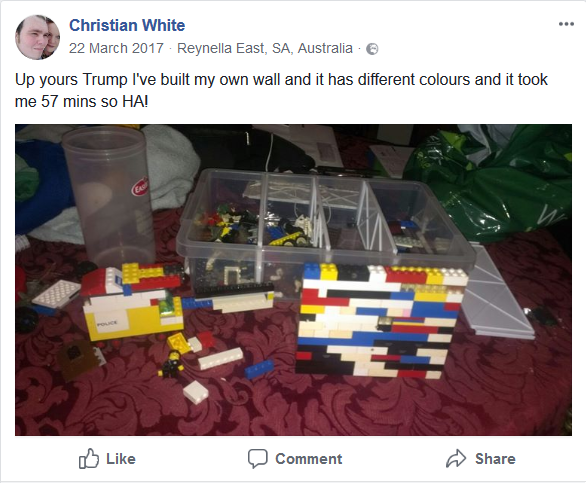This screenshot has width=586, height=483.
Task: Click the Lego police station in photo
Action: [132, 301]
